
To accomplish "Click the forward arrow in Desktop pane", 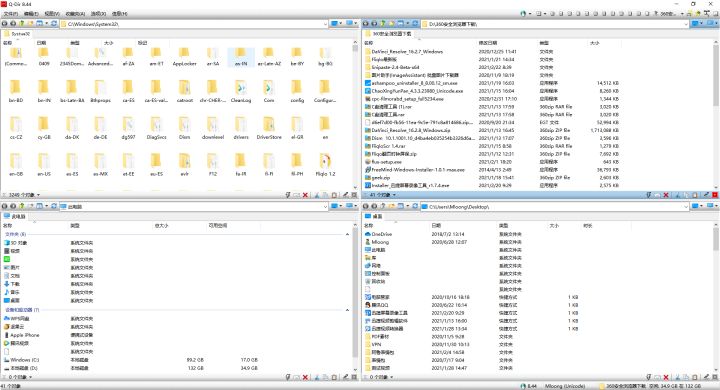I will pos(374,206).
